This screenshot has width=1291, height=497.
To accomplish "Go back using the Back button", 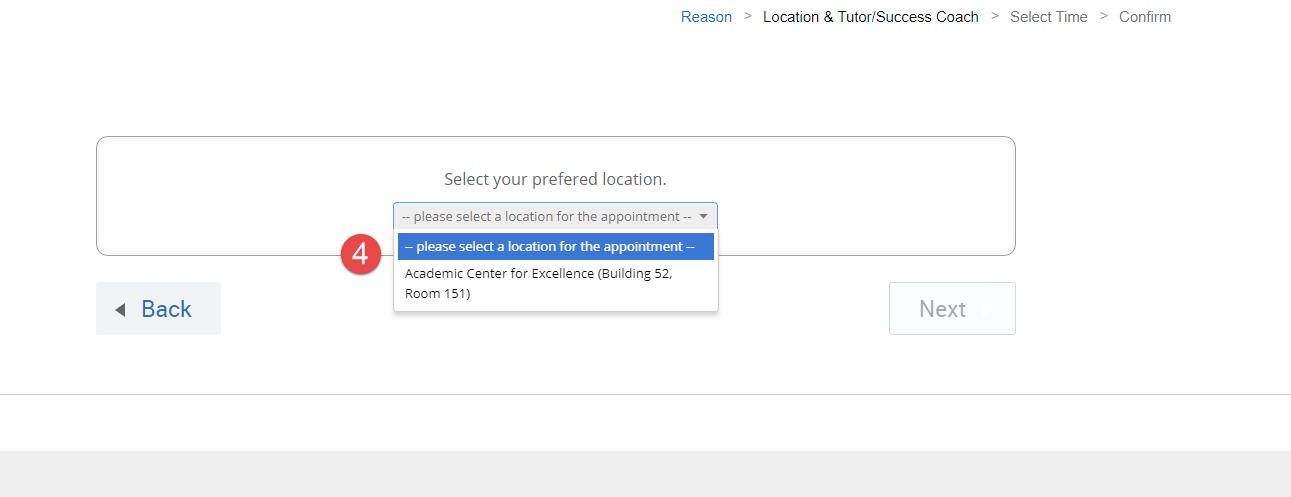I will pos(158,309).
